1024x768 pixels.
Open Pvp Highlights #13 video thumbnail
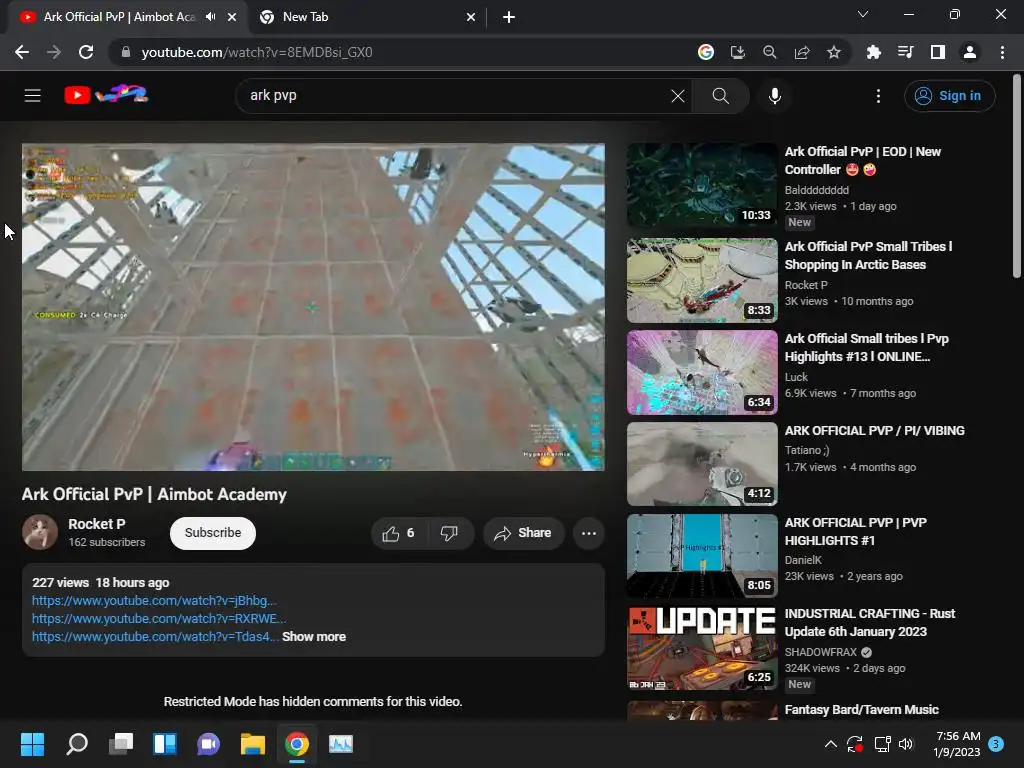(703, 372)
